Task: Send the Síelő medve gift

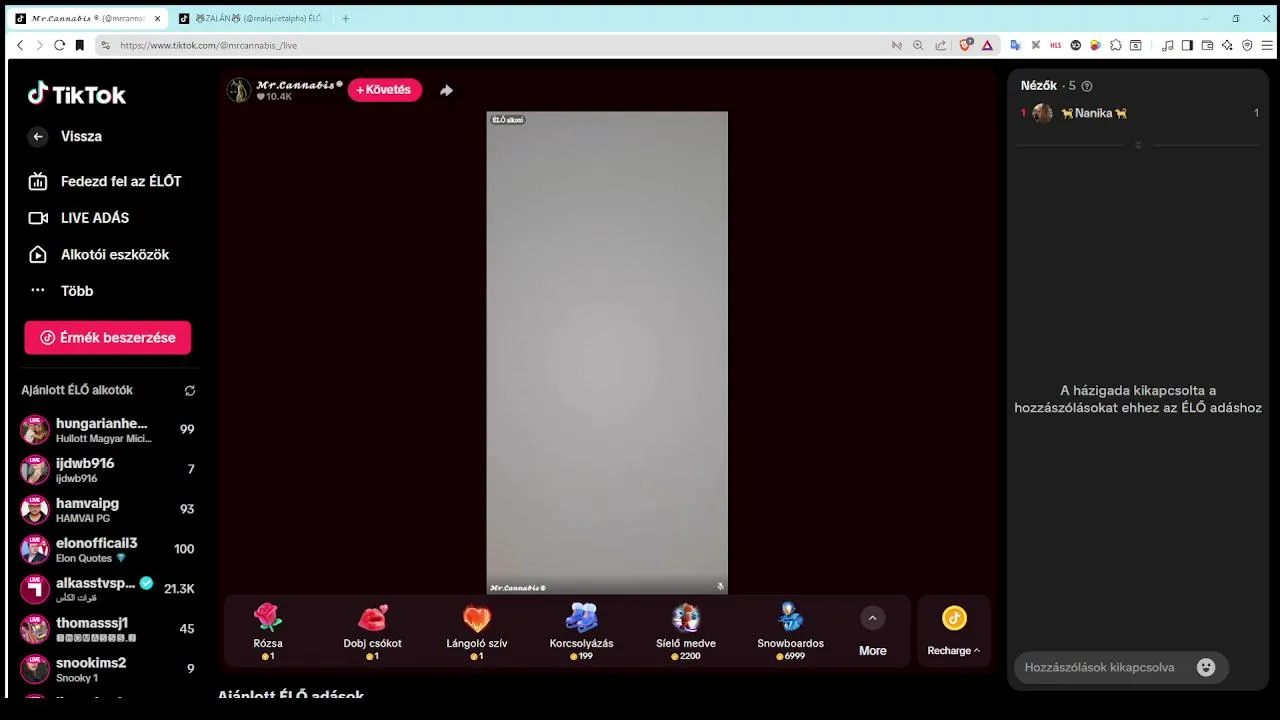Action: click(x=686, y=631)
